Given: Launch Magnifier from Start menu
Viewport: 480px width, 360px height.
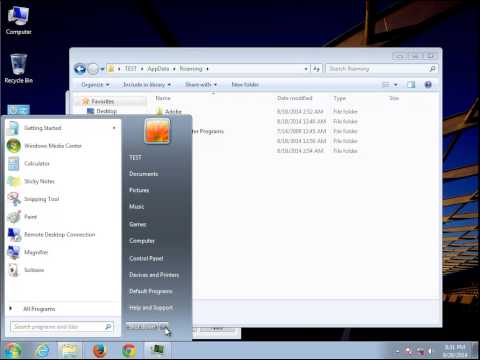Looking at the screenshot, I should 62,252.
